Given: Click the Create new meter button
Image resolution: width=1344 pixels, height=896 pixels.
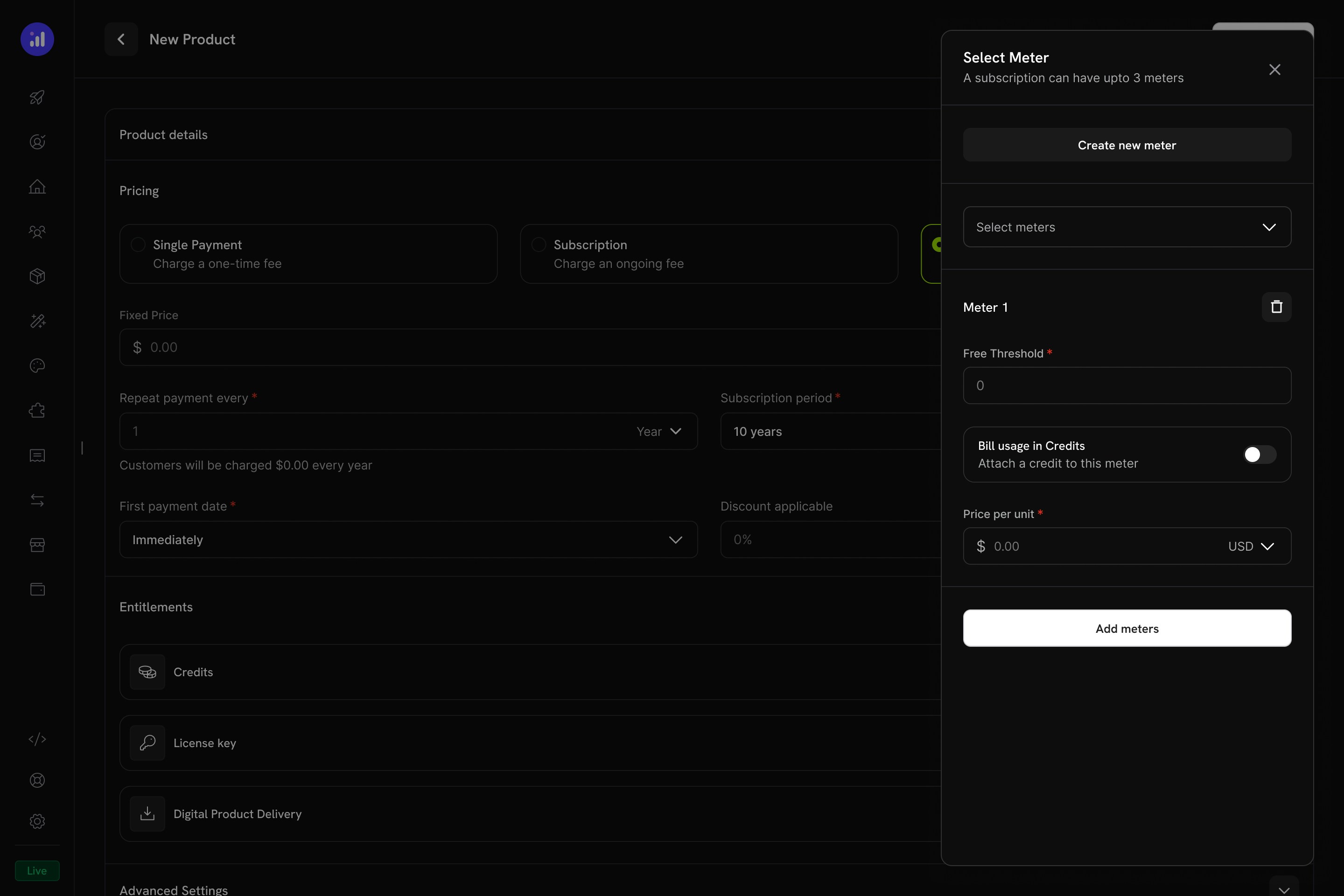Looking at the screenshot, I should pos(1126,145).
